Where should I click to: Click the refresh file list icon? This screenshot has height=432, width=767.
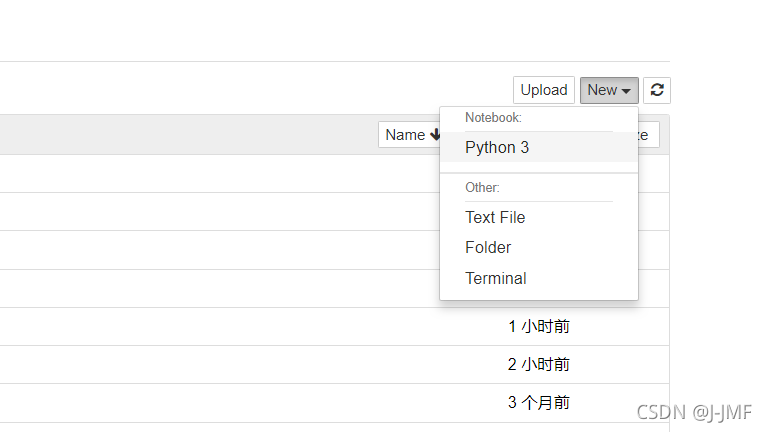coord(657,90)
